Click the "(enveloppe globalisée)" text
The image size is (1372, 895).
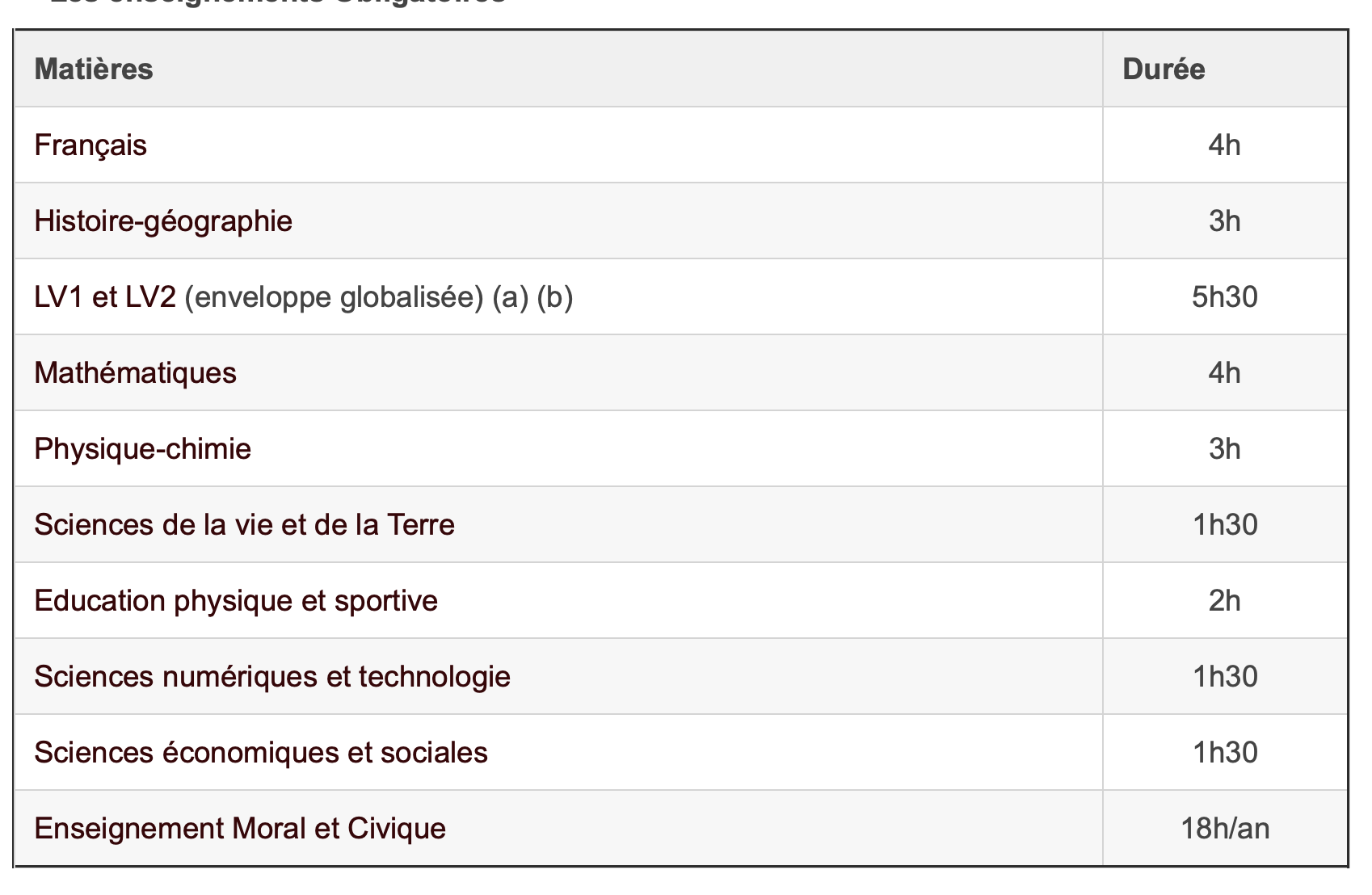click(x=334, y=297)
